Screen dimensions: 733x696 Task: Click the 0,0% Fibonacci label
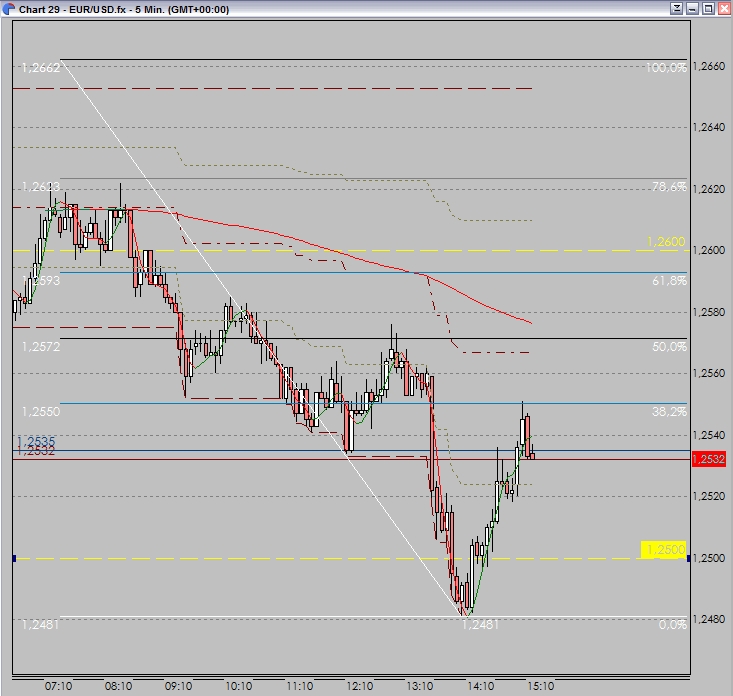(x=673, y=624)
